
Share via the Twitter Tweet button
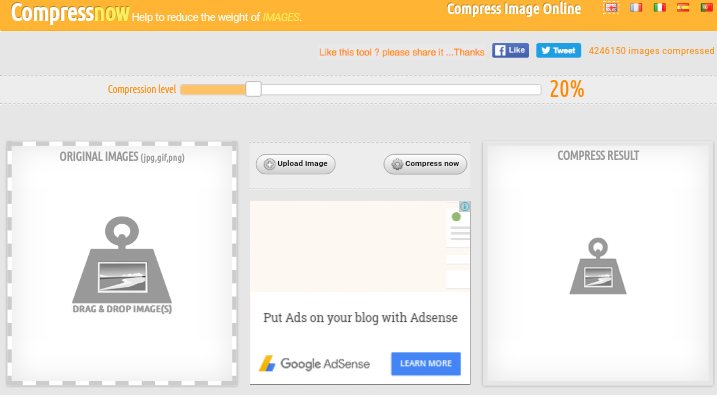[x=558, y=50]
